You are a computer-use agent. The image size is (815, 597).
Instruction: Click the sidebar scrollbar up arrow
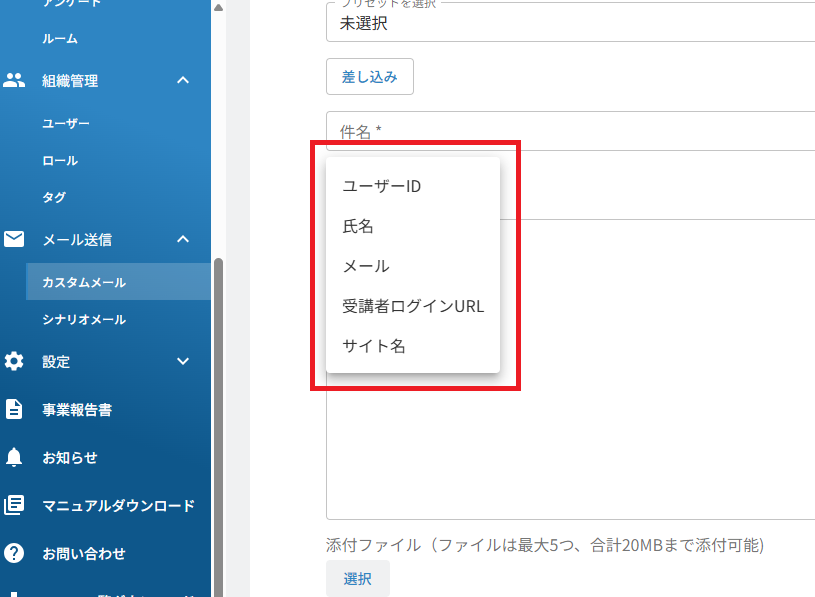[218, 7]
